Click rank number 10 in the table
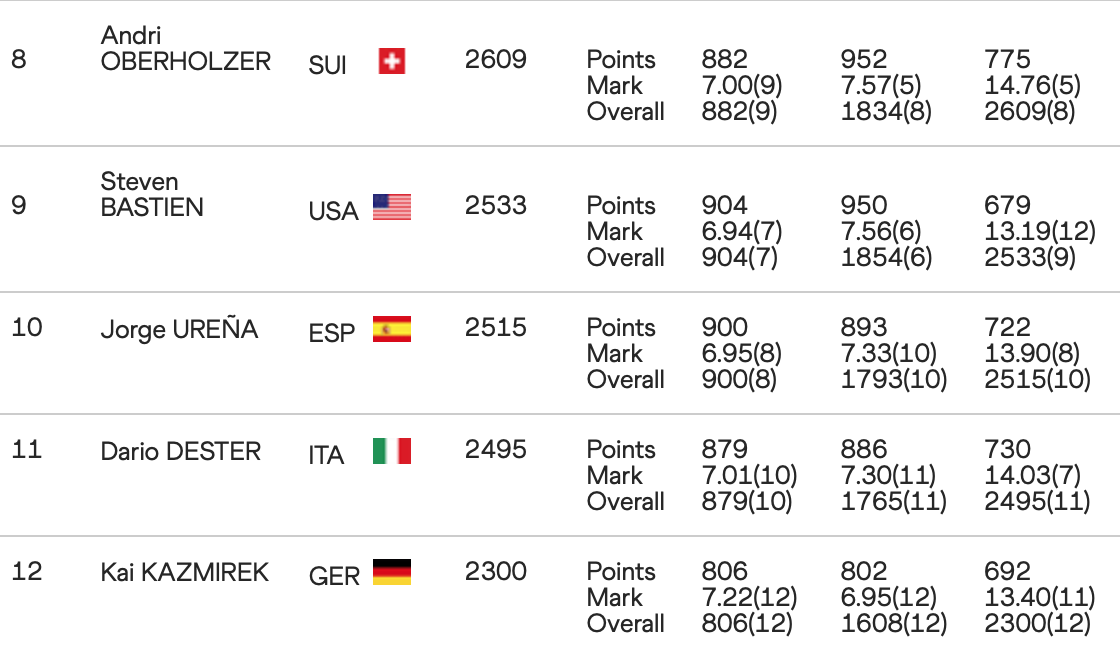1120x648 pixels. point(27,327)
